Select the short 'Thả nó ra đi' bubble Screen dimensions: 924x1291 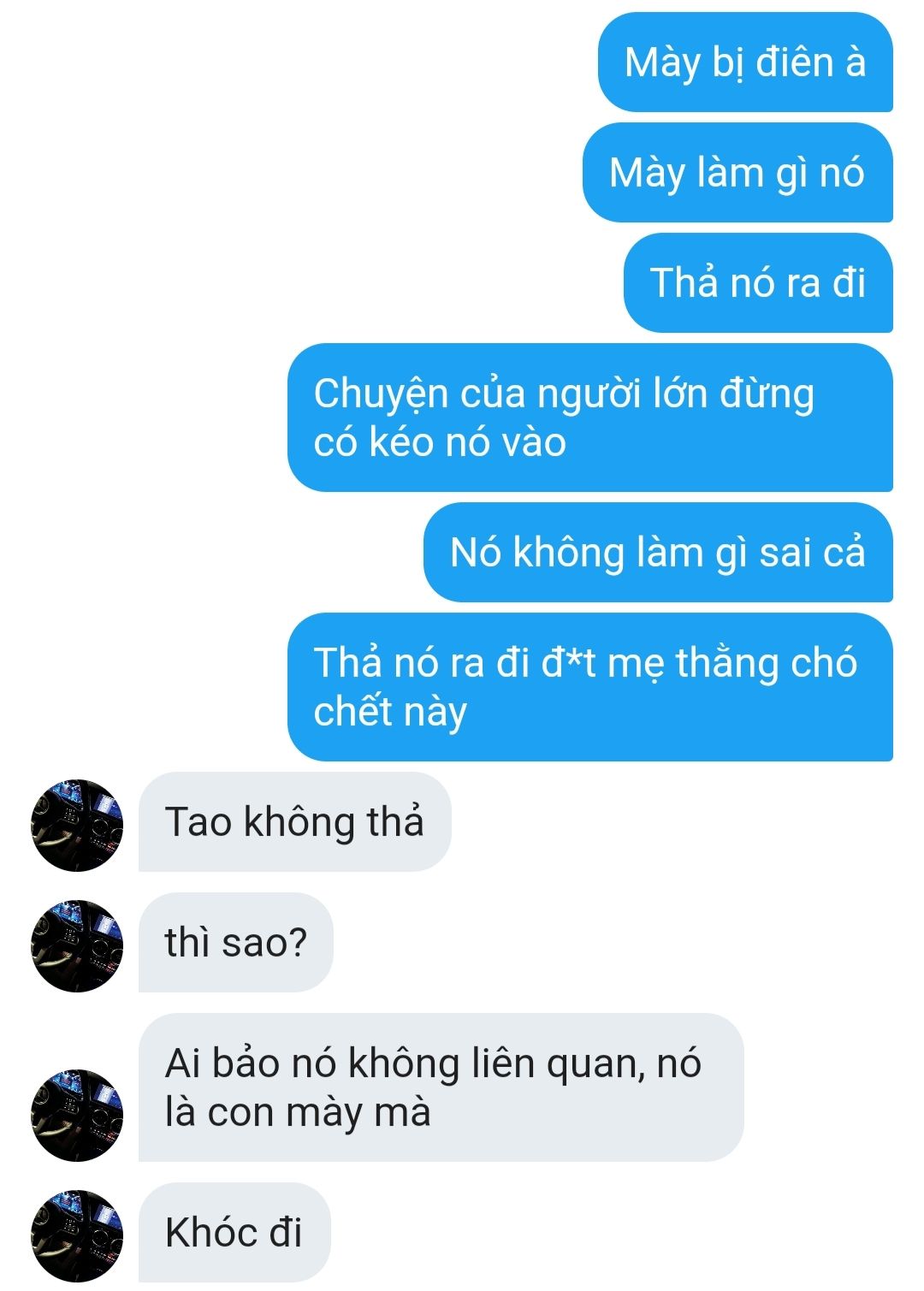pos(758,282)
